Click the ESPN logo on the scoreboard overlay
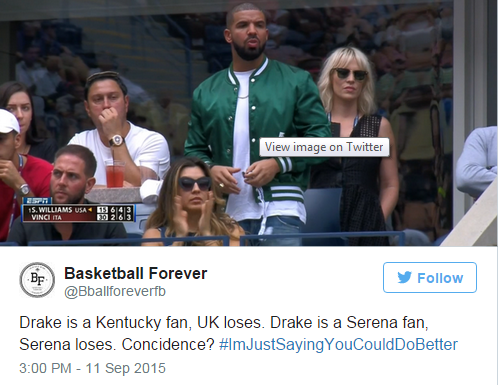Screen dimensions: 500x385 pos(37,201)
